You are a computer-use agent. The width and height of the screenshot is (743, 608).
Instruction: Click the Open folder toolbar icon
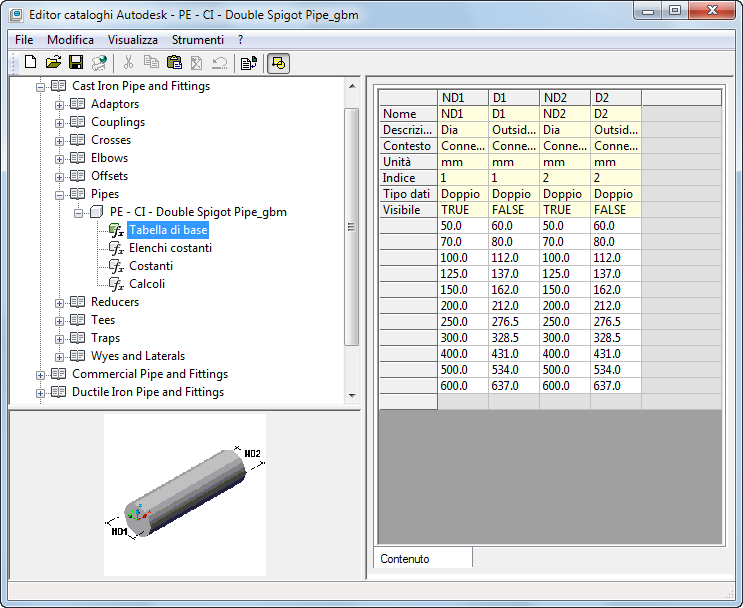click(54, 63)
